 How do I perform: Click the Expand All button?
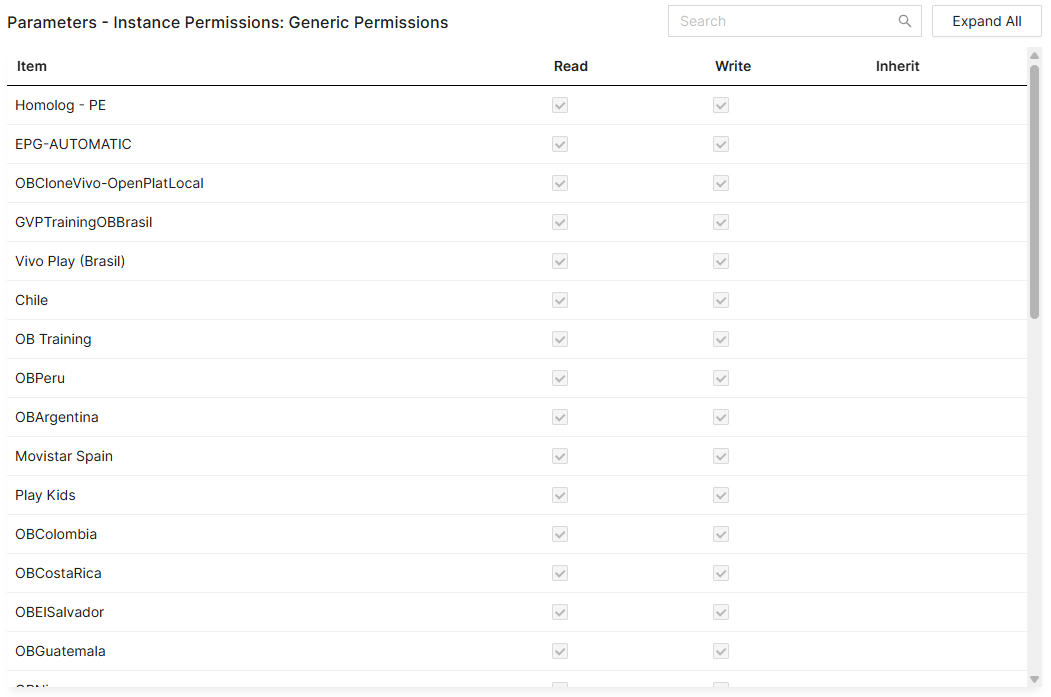(x=986, y=21)
